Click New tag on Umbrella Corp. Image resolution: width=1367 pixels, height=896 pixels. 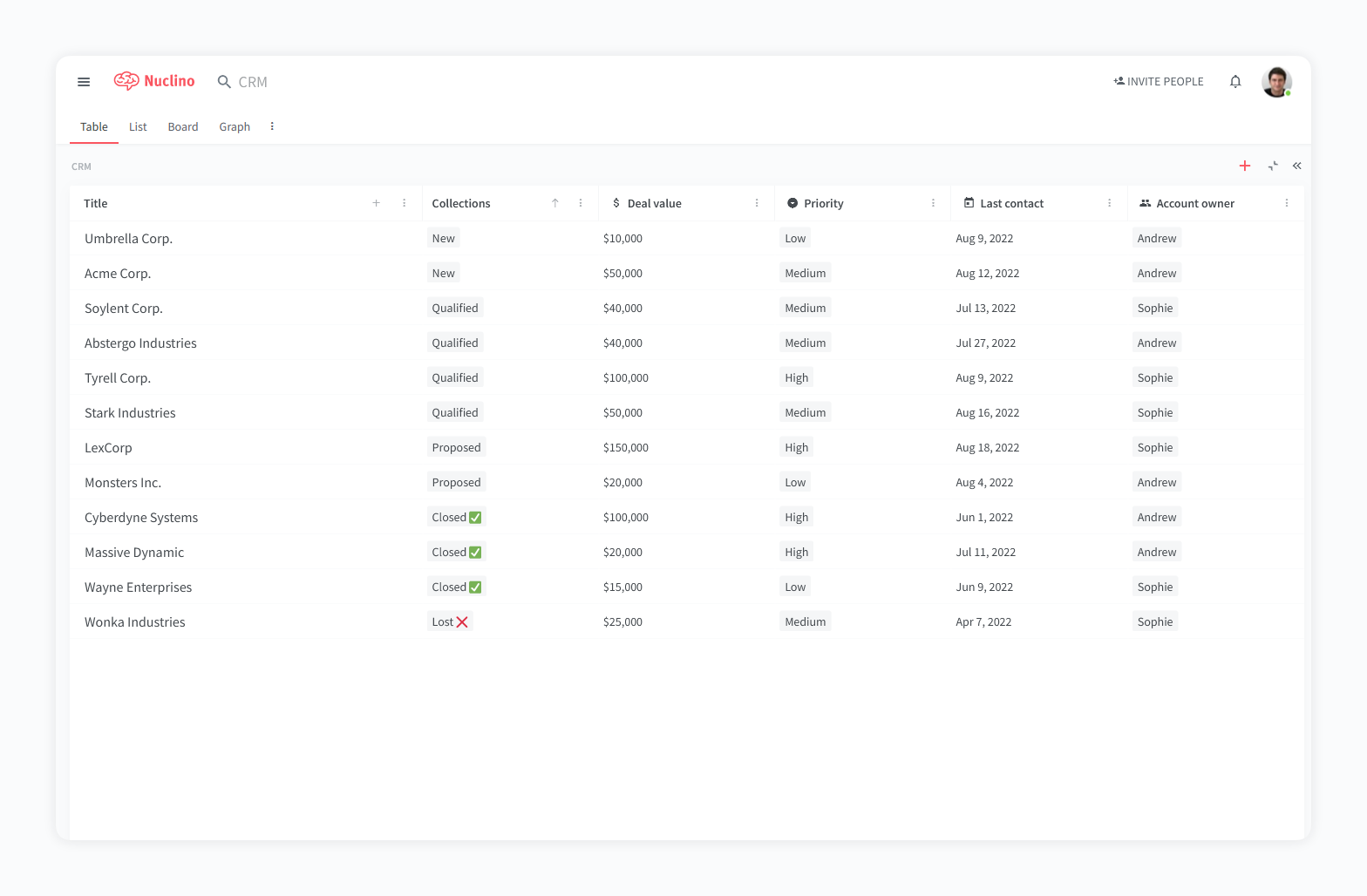(444, 238)
